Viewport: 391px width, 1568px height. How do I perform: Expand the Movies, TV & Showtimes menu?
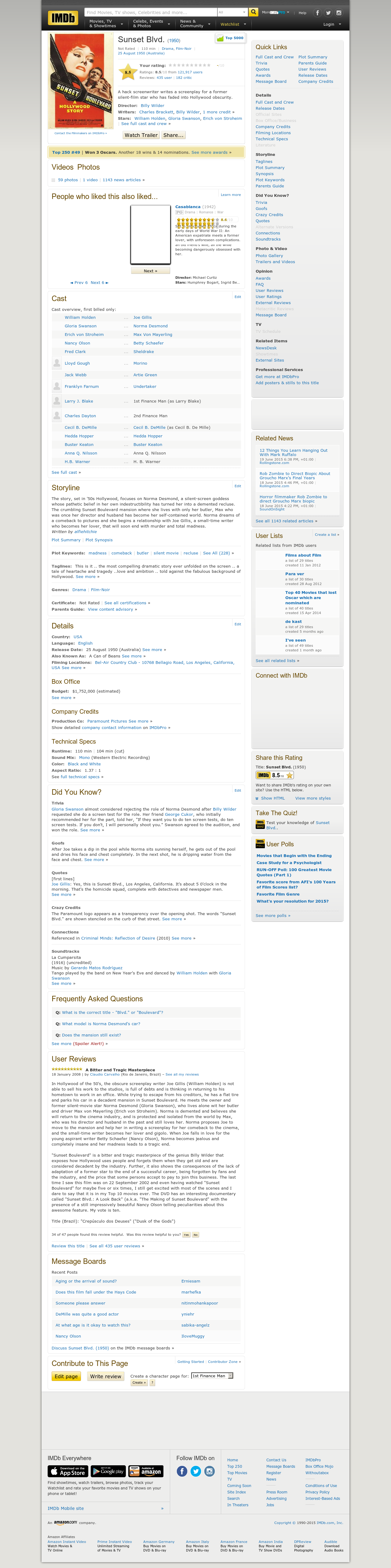[x=106, y=24]
